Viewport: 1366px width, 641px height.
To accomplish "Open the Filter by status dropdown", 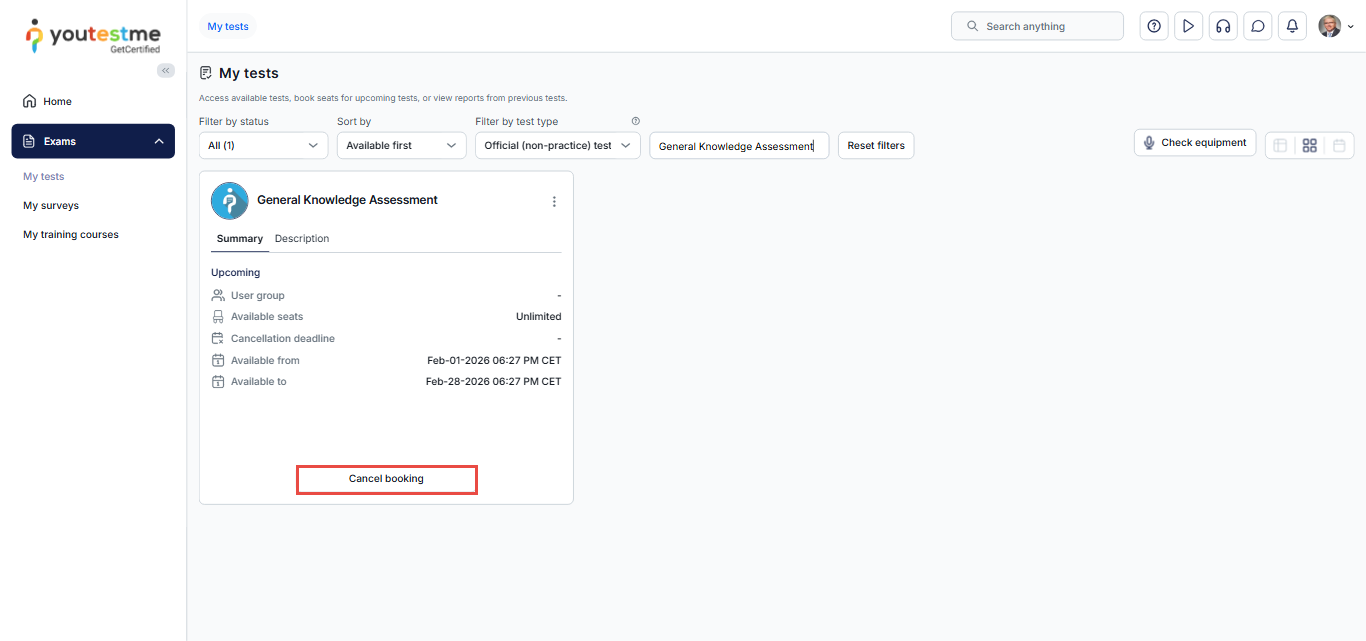I will tap(263, 146).
